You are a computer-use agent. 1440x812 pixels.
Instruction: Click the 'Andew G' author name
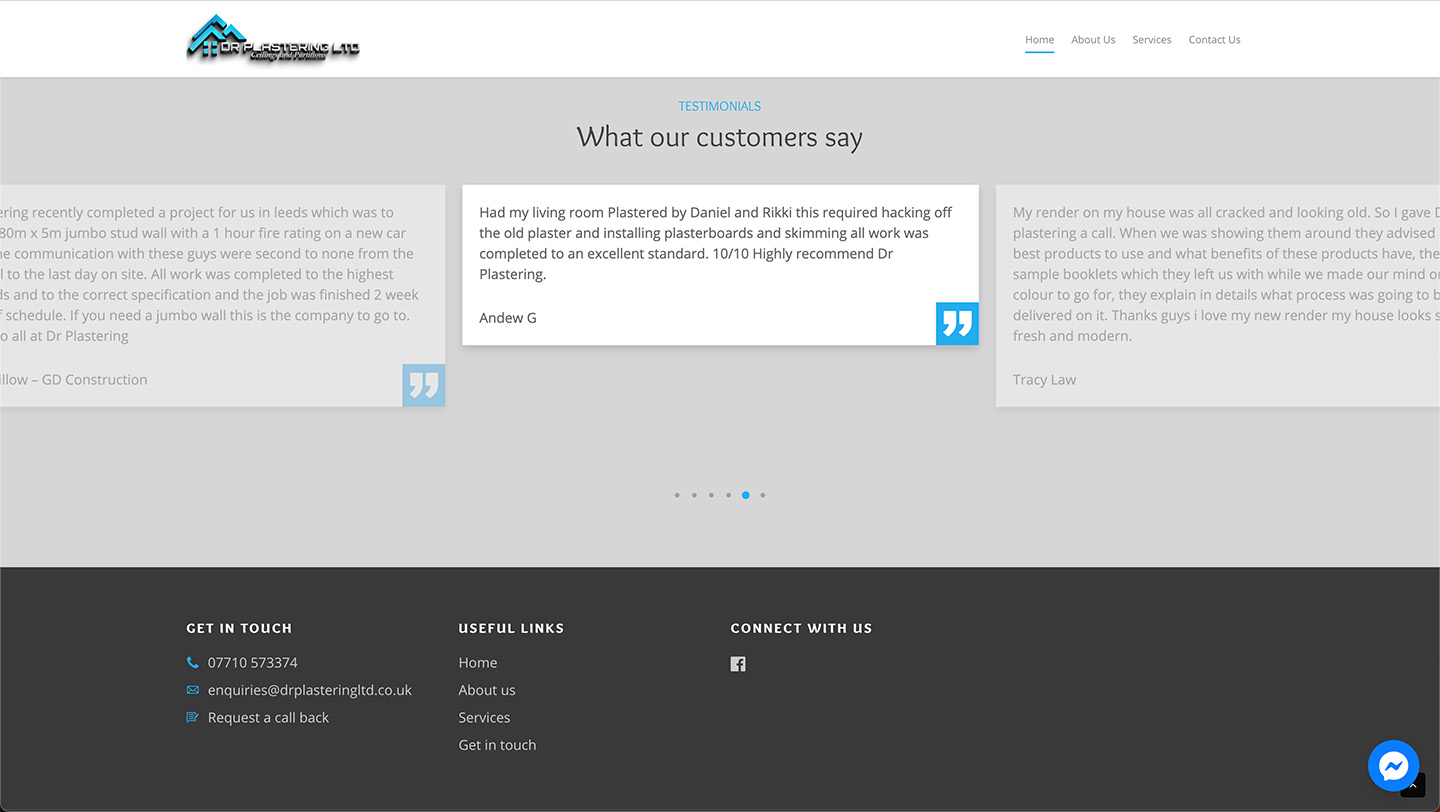pos(508,318)
